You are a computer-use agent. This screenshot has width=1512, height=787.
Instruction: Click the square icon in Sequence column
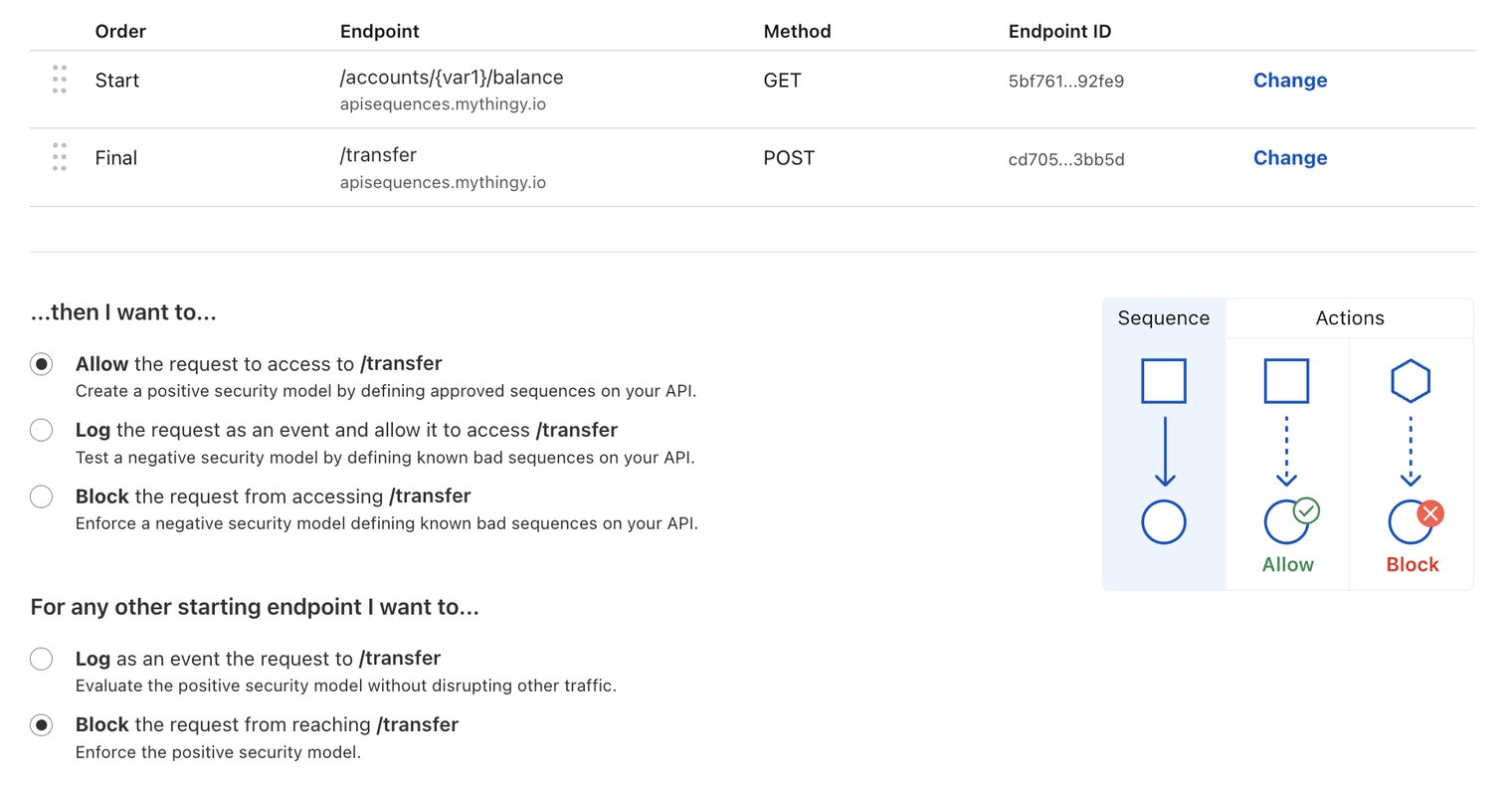1163,381
